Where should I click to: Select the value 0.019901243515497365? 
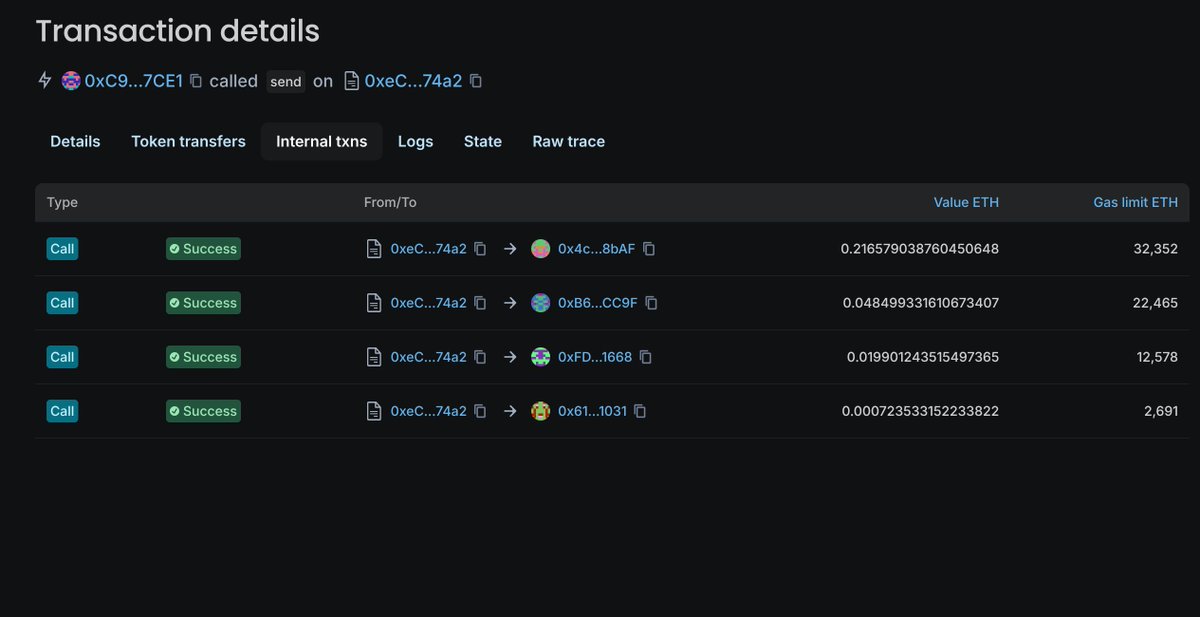tap(923, 357)
